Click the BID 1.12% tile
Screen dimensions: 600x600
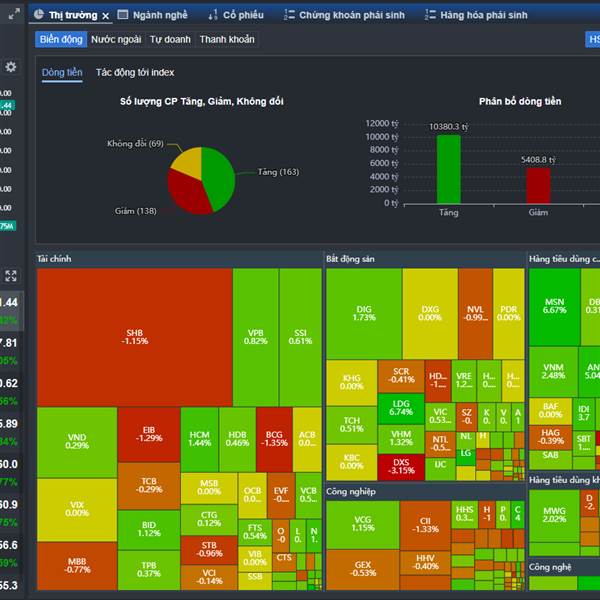point(149,530)
